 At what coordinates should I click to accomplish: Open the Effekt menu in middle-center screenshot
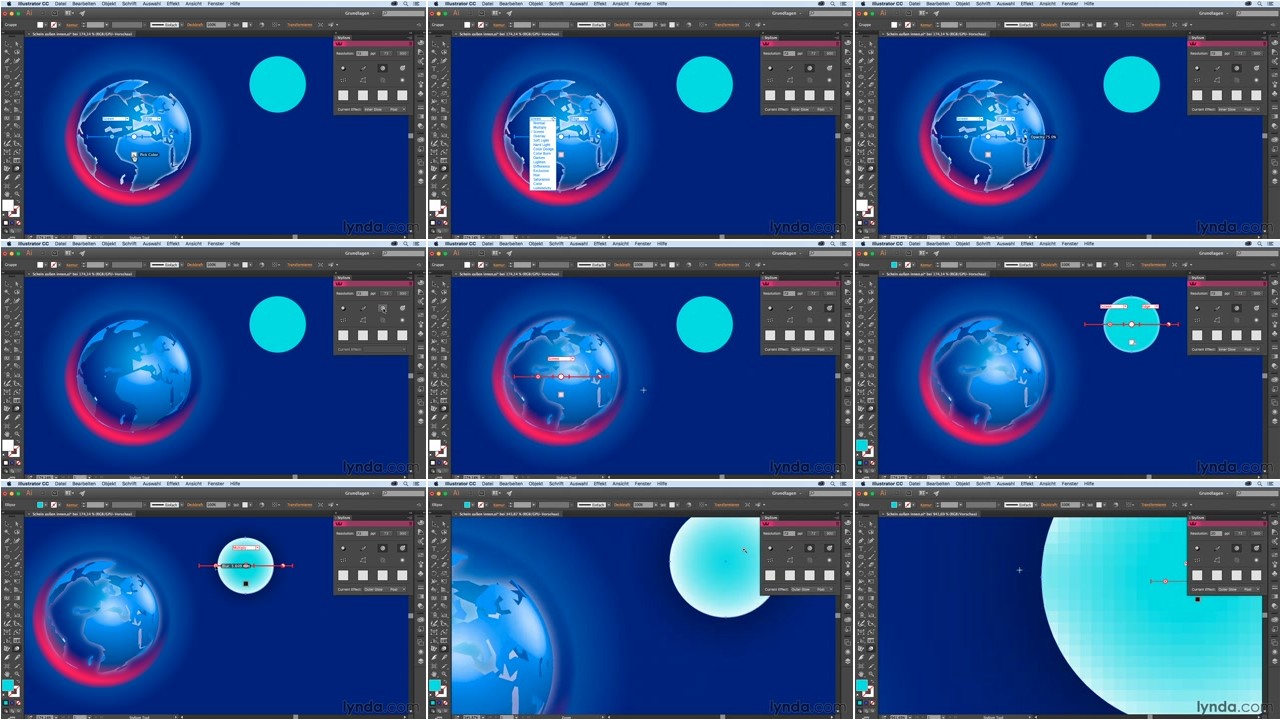pos(600,243)
